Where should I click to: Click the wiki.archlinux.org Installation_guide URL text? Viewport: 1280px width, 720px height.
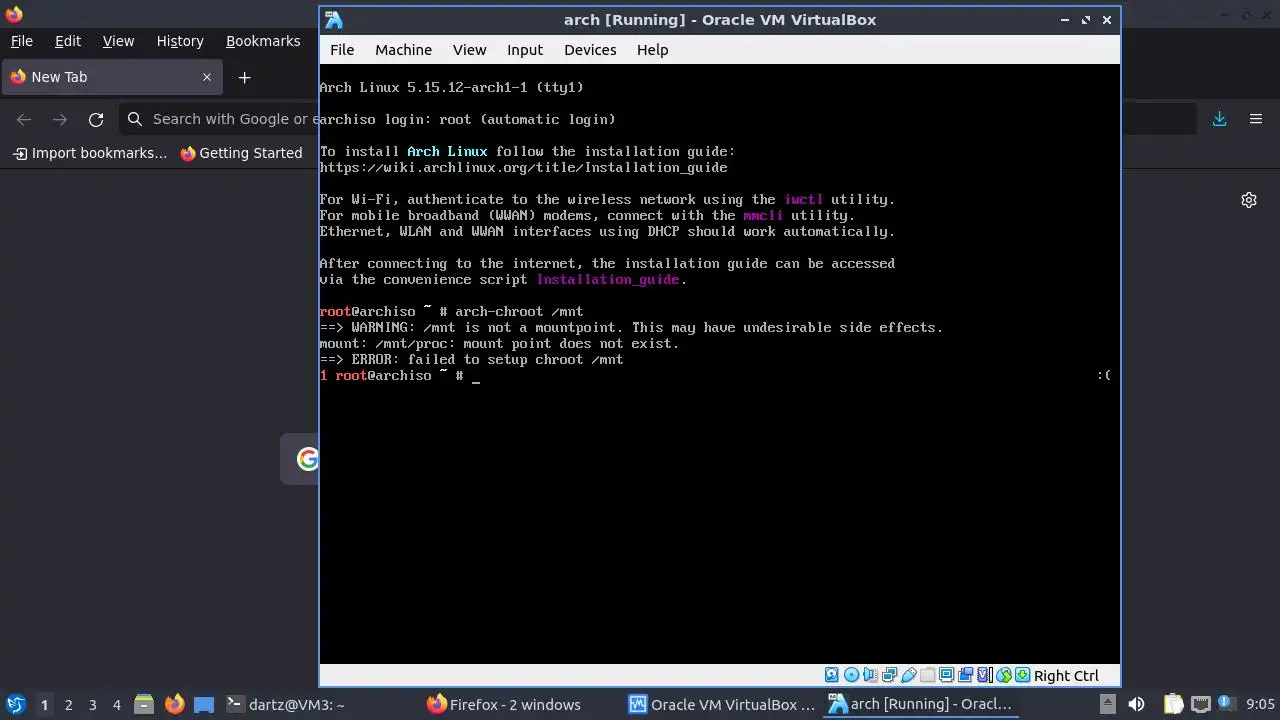click(523, 167)
